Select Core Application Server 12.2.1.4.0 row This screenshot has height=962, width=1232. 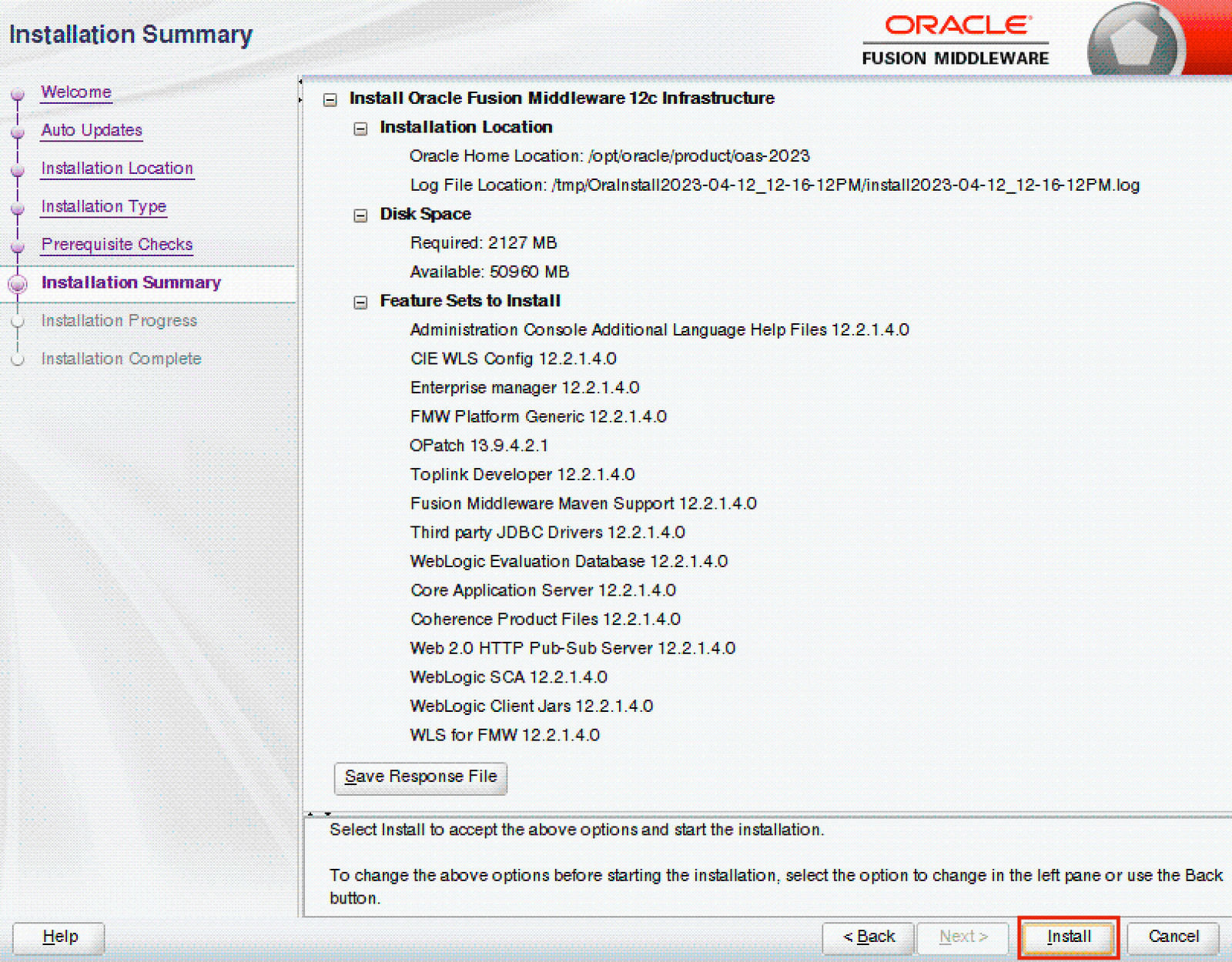[x=544, y=590]
